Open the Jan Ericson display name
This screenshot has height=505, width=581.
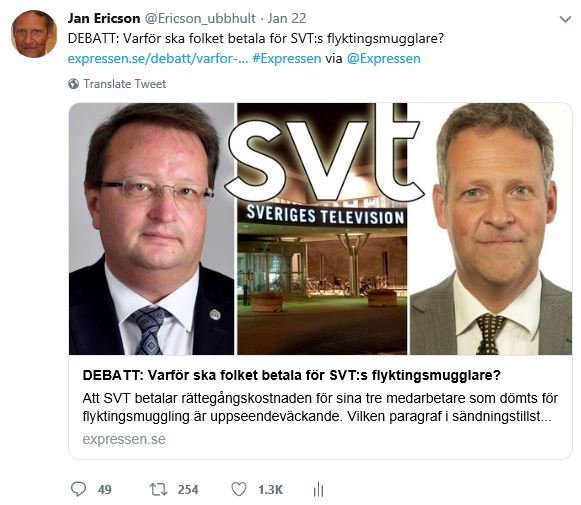104,18
